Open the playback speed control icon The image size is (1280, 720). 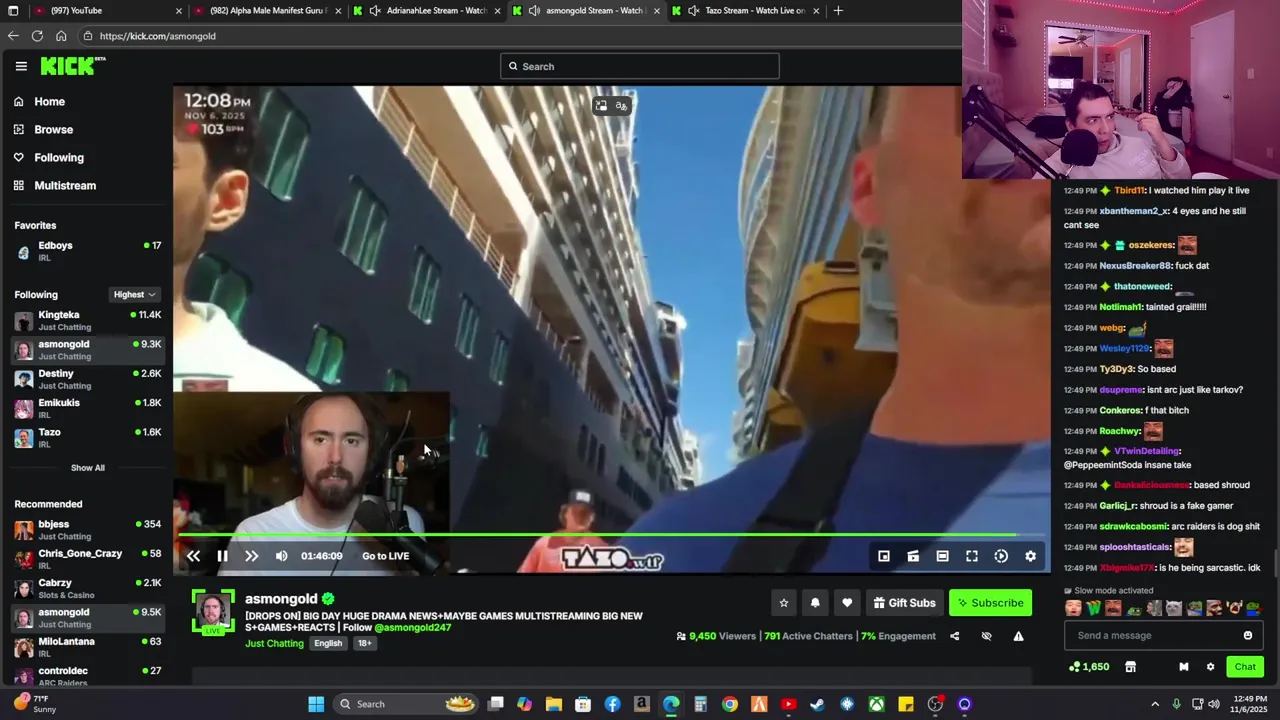click(1001, 556)
